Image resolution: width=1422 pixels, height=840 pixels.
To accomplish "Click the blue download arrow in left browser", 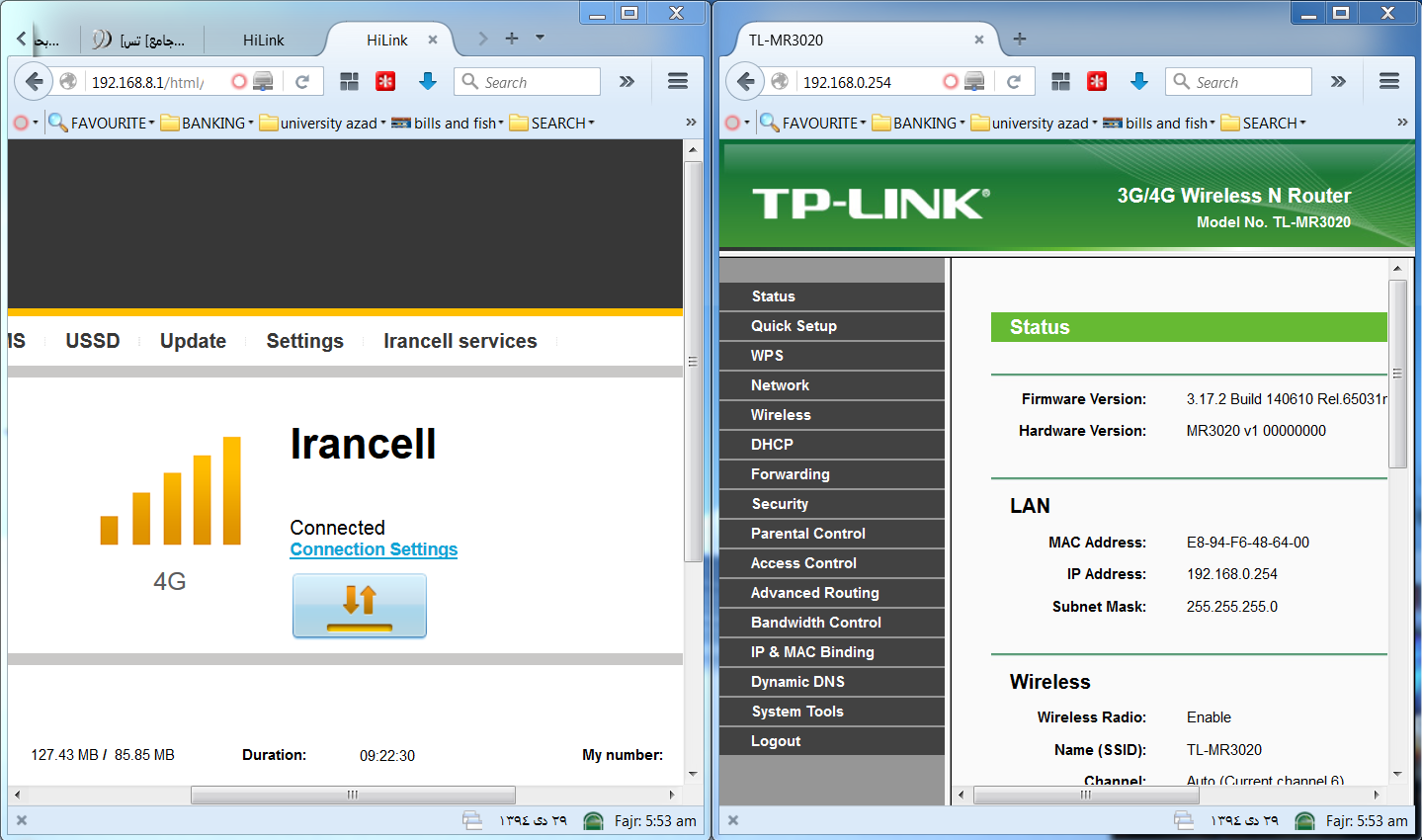I will pos(427,82).
